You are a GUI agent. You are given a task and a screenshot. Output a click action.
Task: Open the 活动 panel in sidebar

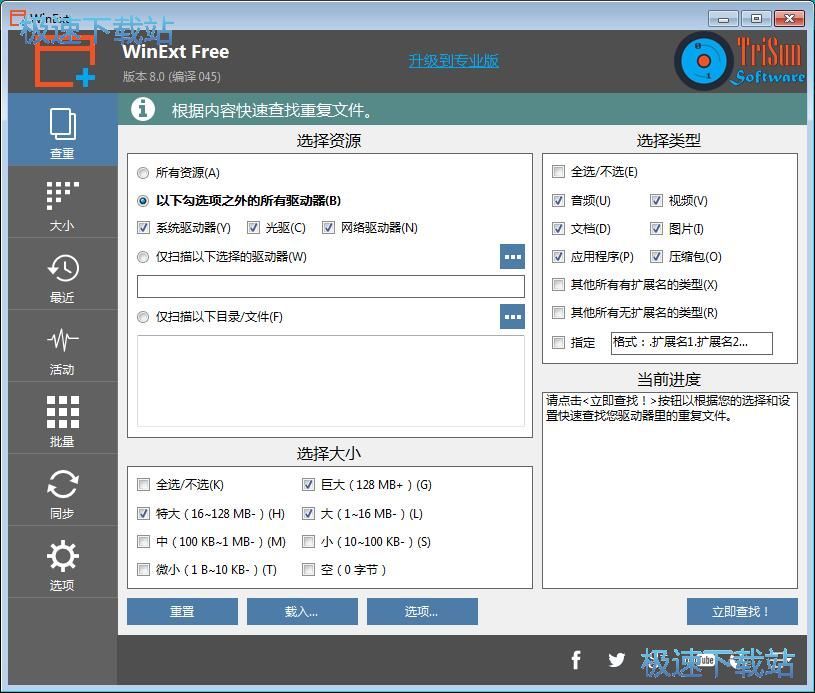click(x=62, y=346)
